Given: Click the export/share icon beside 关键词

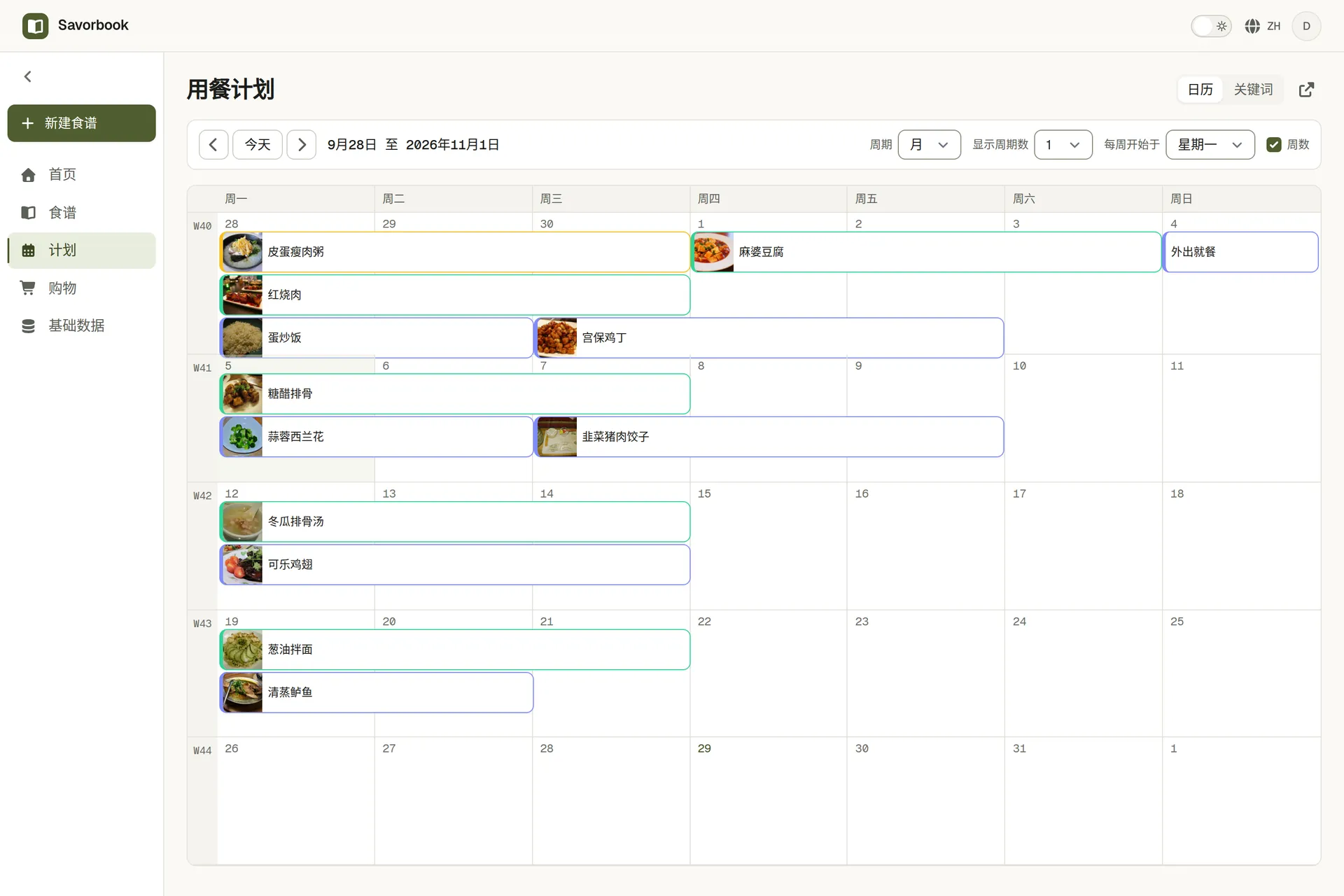Looking at the screenshot, I should (1306, 90).
